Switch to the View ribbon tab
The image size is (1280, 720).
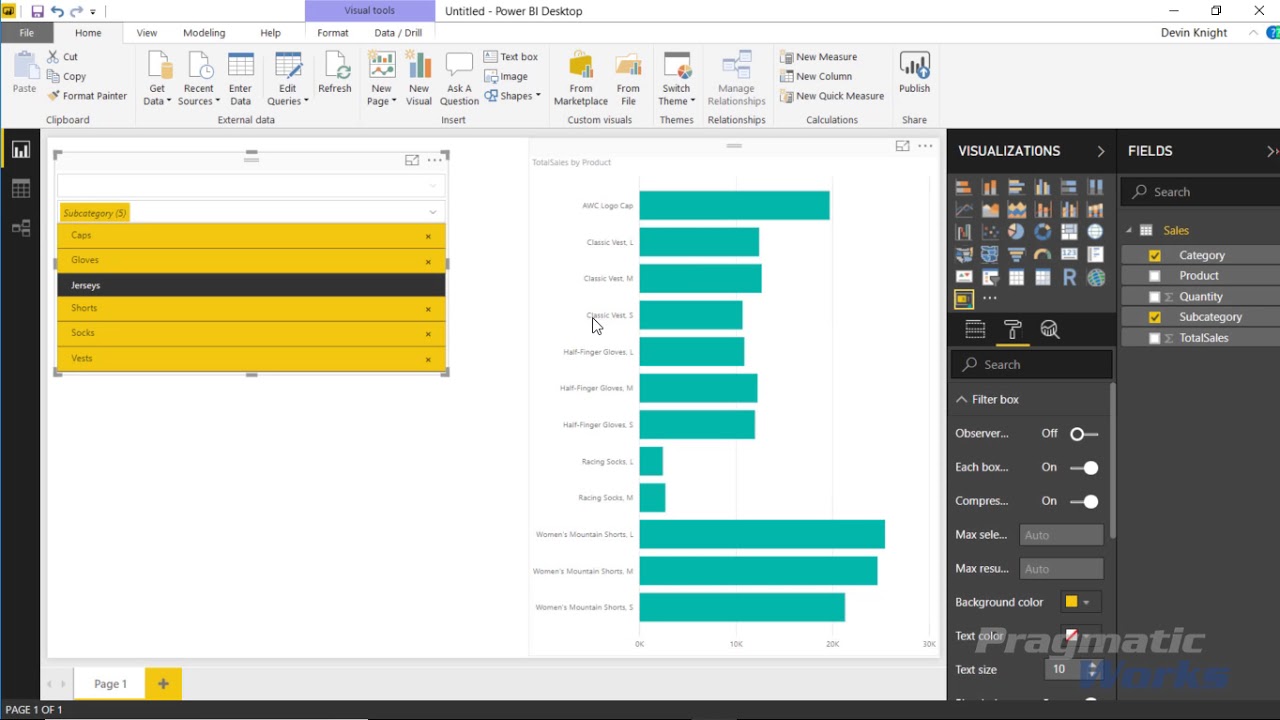147,33
